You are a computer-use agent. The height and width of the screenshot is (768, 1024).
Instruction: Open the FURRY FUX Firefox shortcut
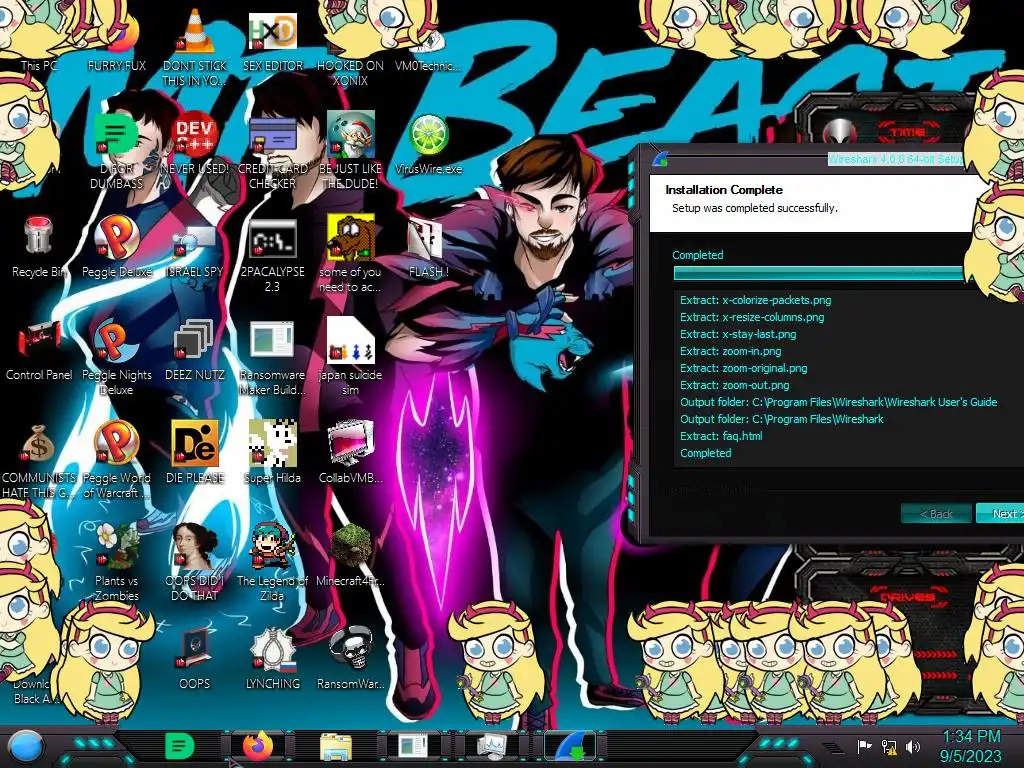[117, 39]
